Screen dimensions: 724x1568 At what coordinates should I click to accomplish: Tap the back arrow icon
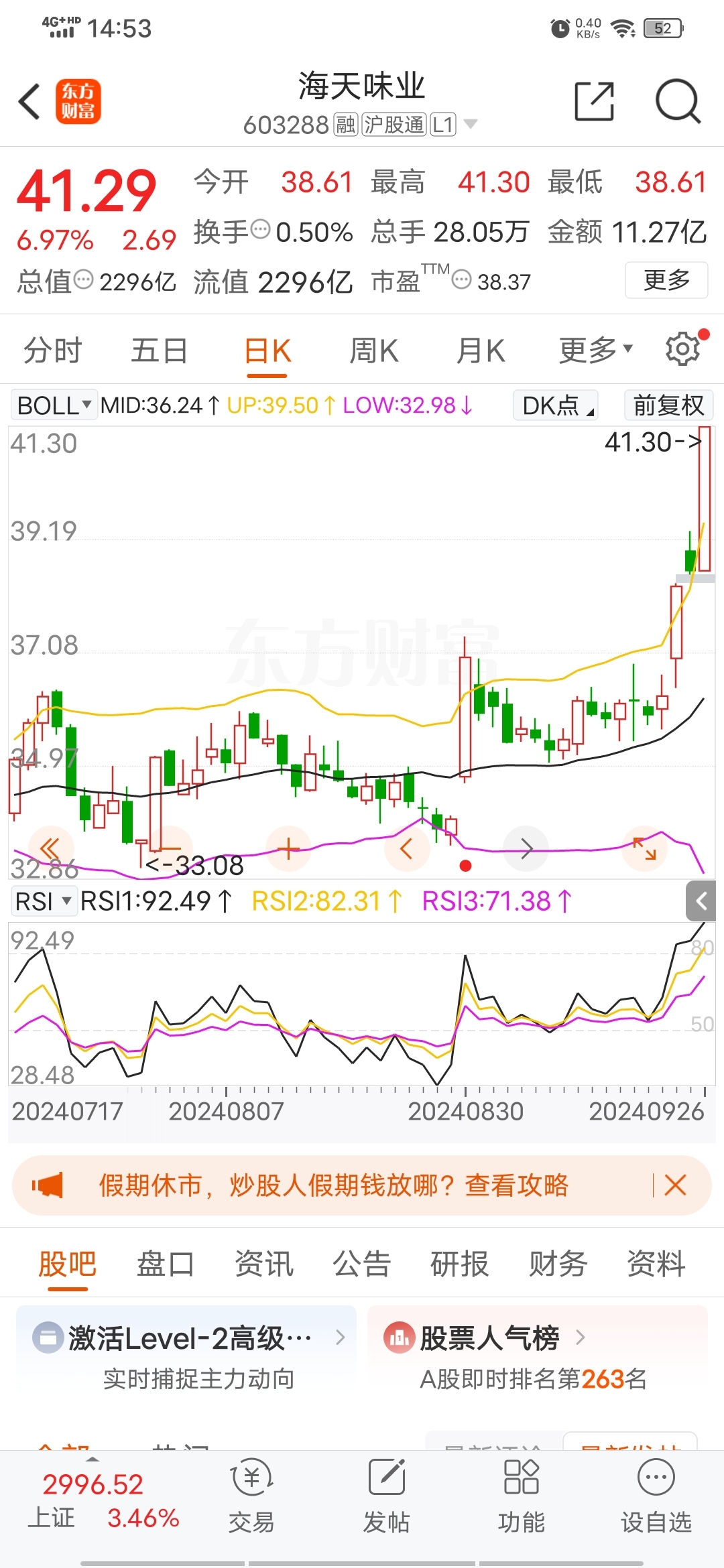pyautogui.click(x=29, y=102)
